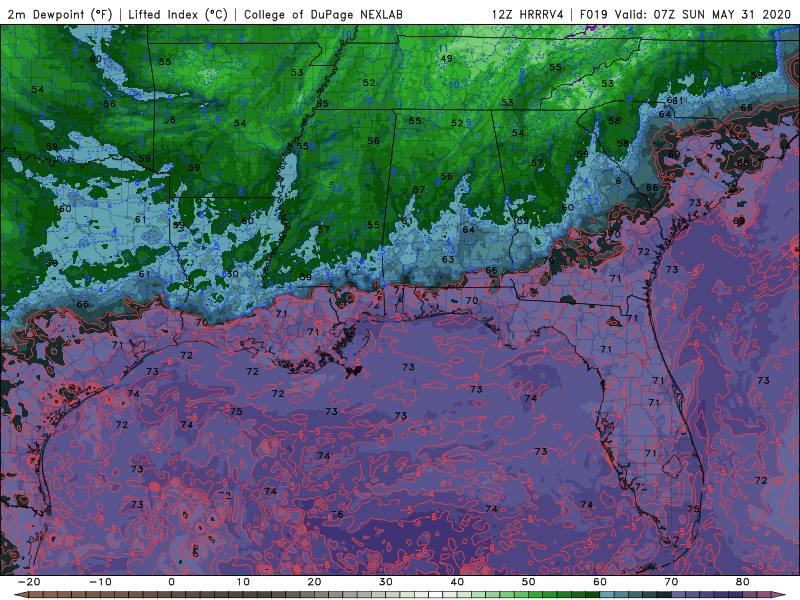Click the '70' label on the color scale
Viewport: 800px width, 600px height.
pyautogui.click(x=671, y=582)
